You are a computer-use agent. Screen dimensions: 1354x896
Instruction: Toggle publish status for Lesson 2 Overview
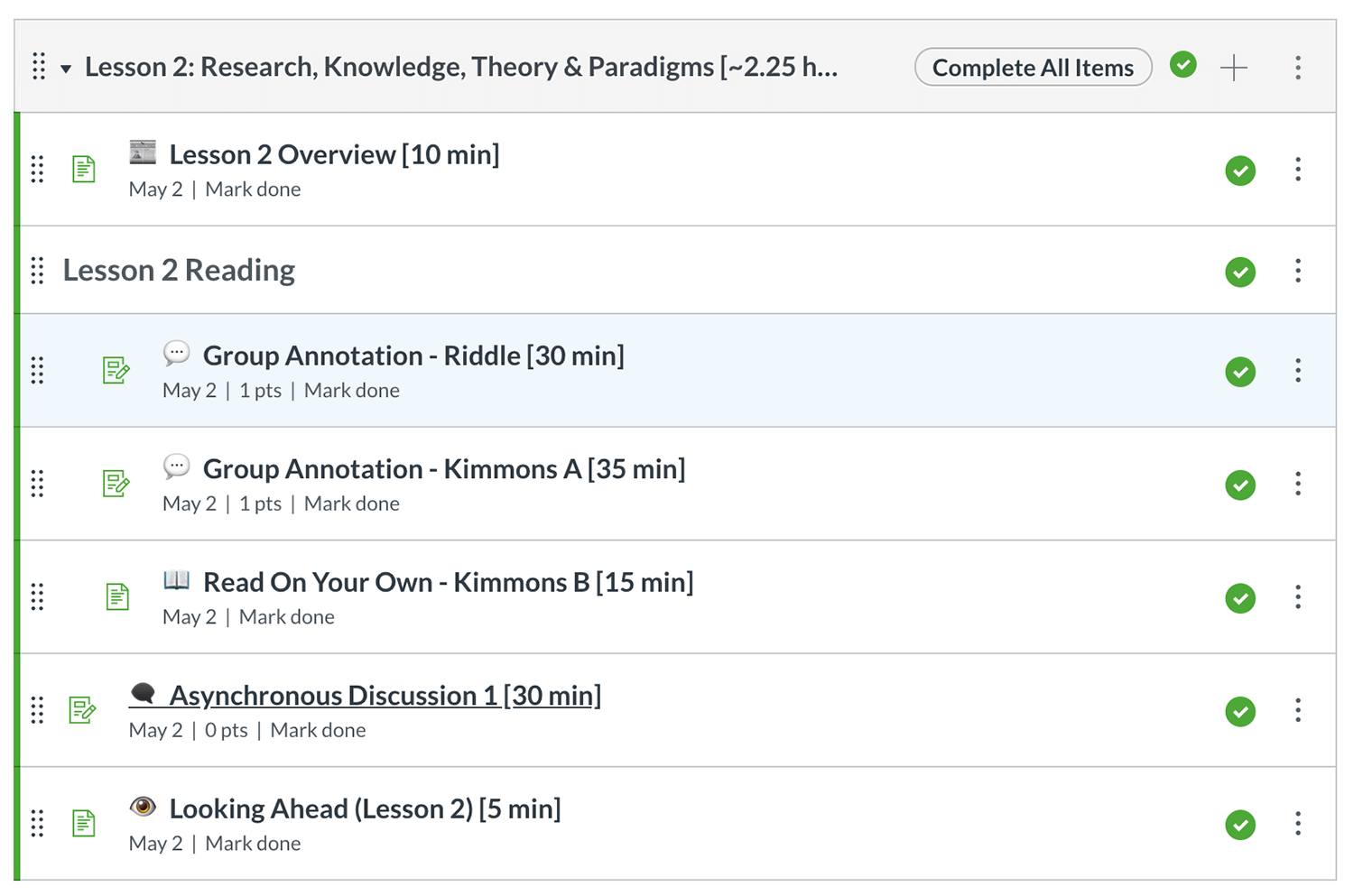(x=1240, y=171)
